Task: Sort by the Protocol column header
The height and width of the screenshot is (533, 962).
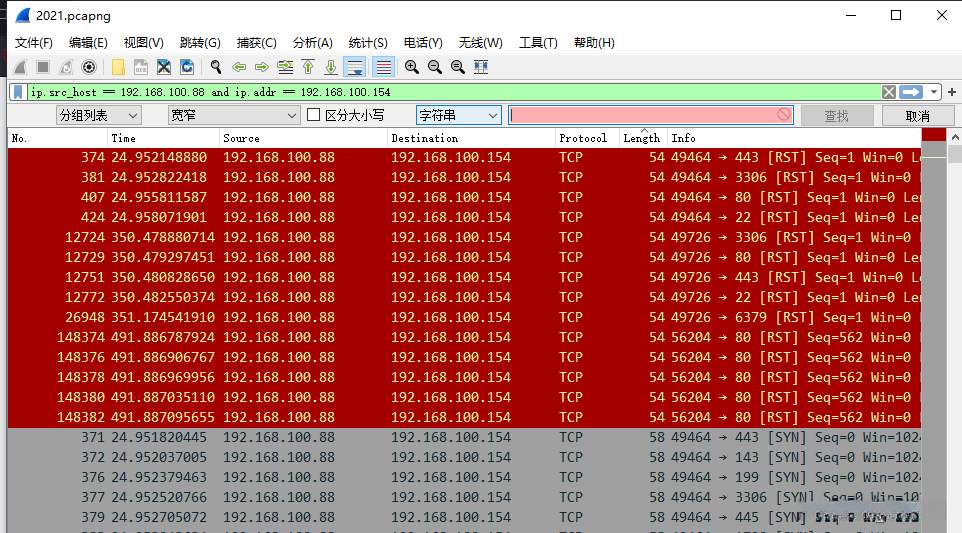Action: [587, 138]
